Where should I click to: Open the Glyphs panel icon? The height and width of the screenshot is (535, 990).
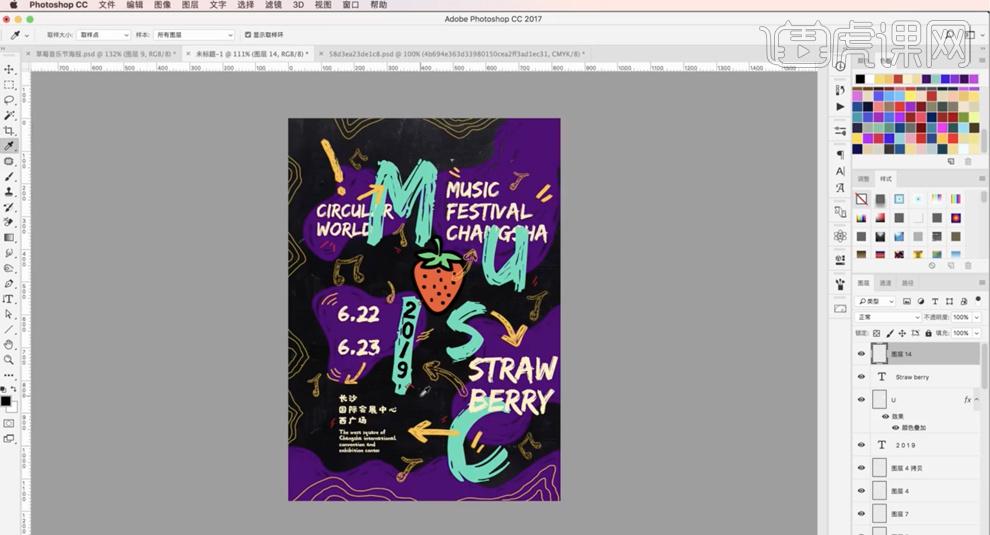[x=840, y=188]
